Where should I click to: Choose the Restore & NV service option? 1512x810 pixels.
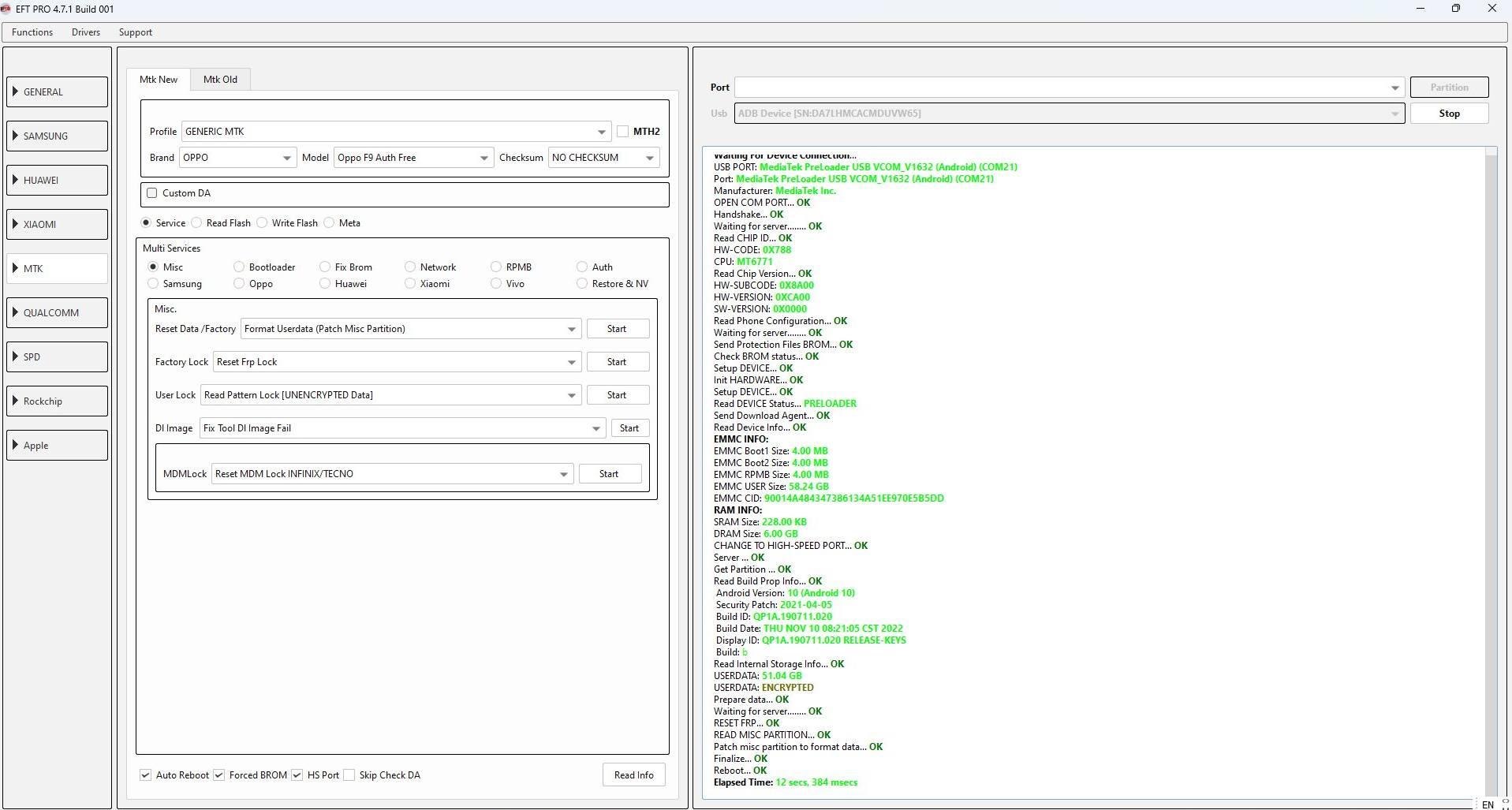582,284
